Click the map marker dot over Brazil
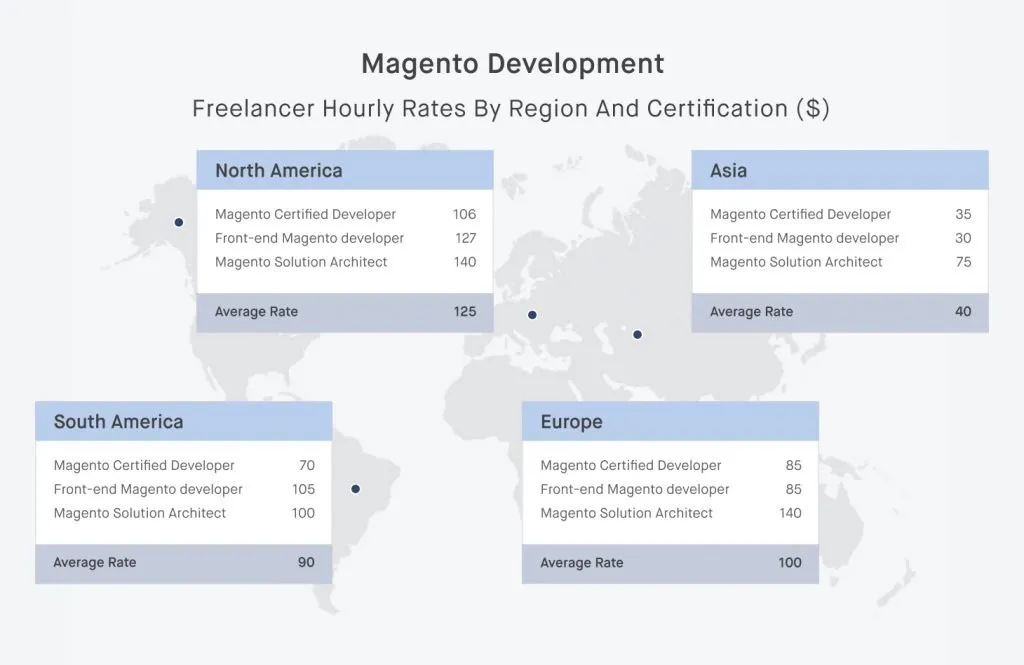 [x=355, y=489]
